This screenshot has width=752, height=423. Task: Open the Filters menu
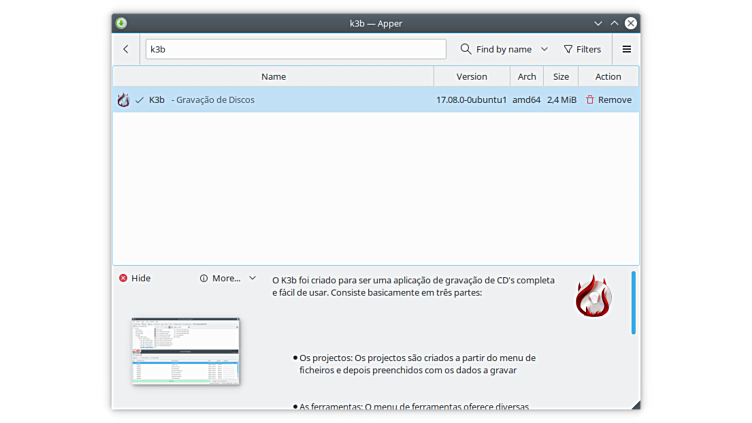pyautogui.click(x=582, y=49)
